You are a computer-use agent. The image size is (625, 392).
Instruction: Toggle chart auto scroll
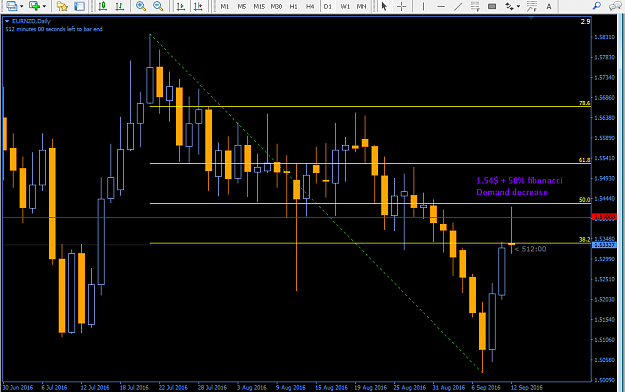click(181, 6)
